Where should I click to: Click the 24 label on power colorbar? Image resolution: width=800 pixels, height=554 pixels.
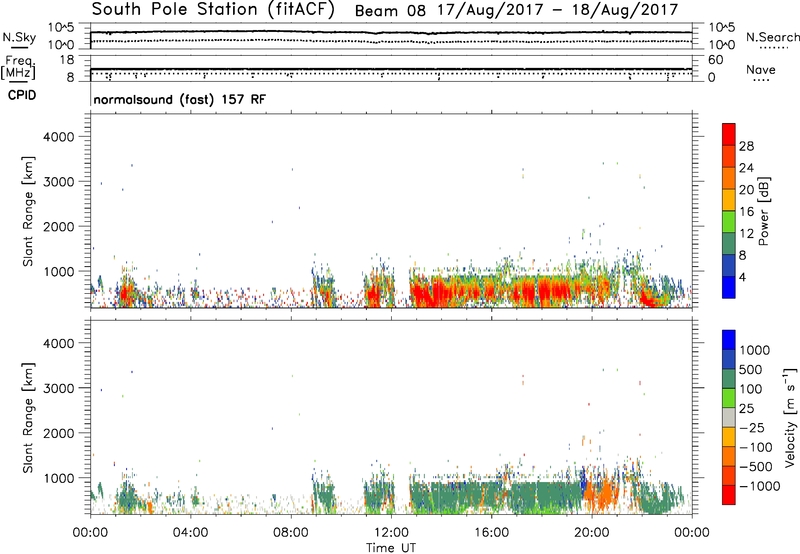pos(746,168)
